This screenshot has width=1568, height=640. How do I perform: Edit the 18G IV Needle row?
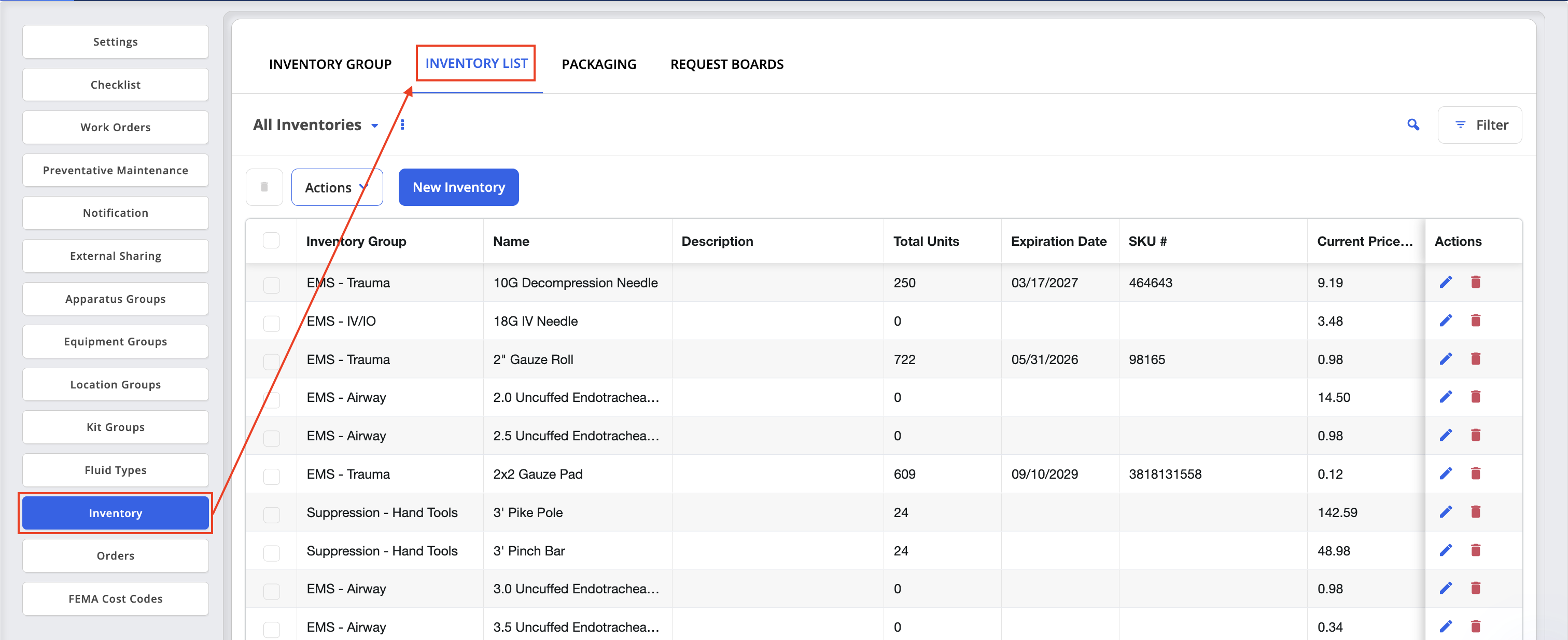(1446, 321)
